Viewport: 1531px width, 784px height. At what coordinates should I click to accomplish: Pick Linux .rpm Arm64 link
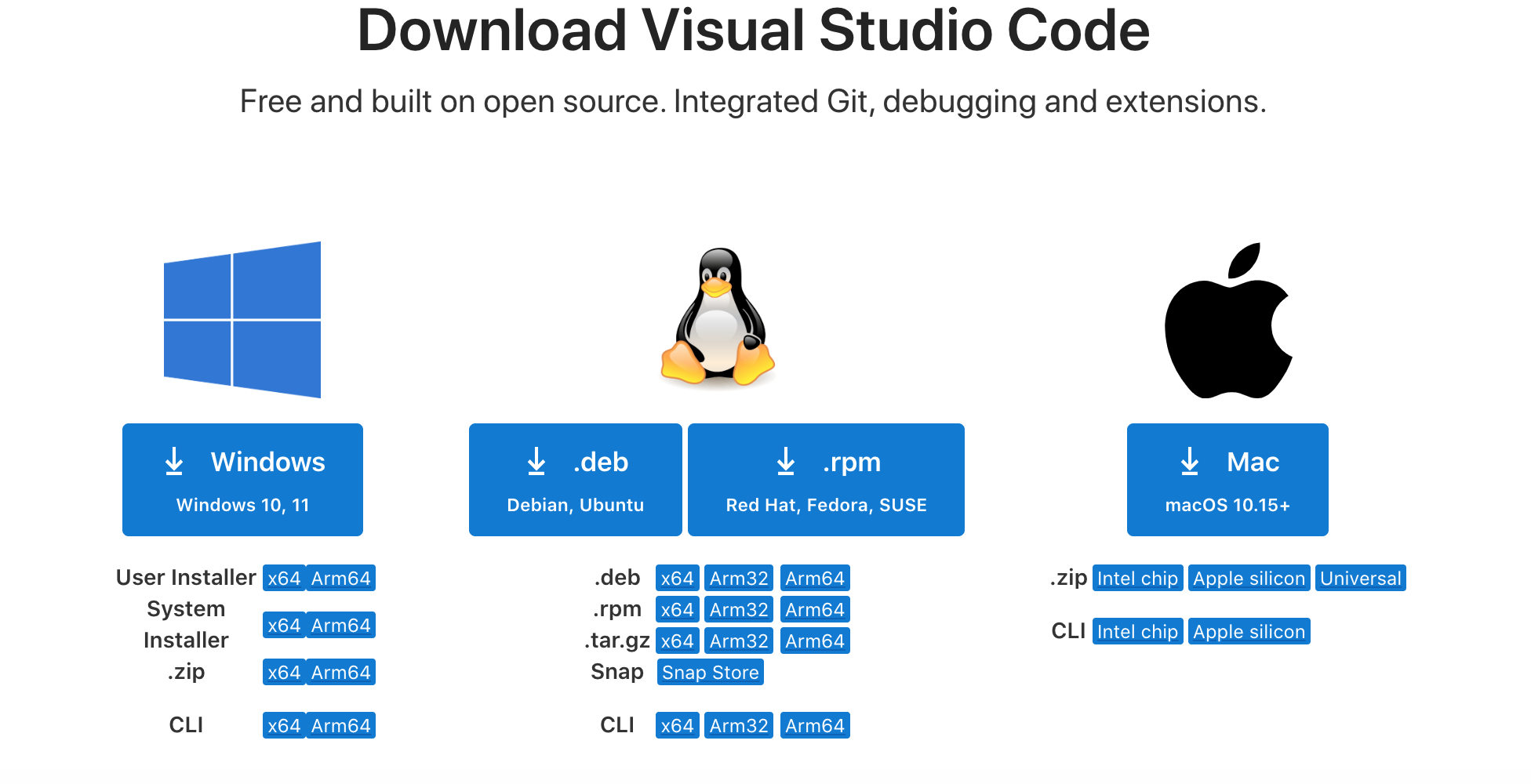pos(815,609)
